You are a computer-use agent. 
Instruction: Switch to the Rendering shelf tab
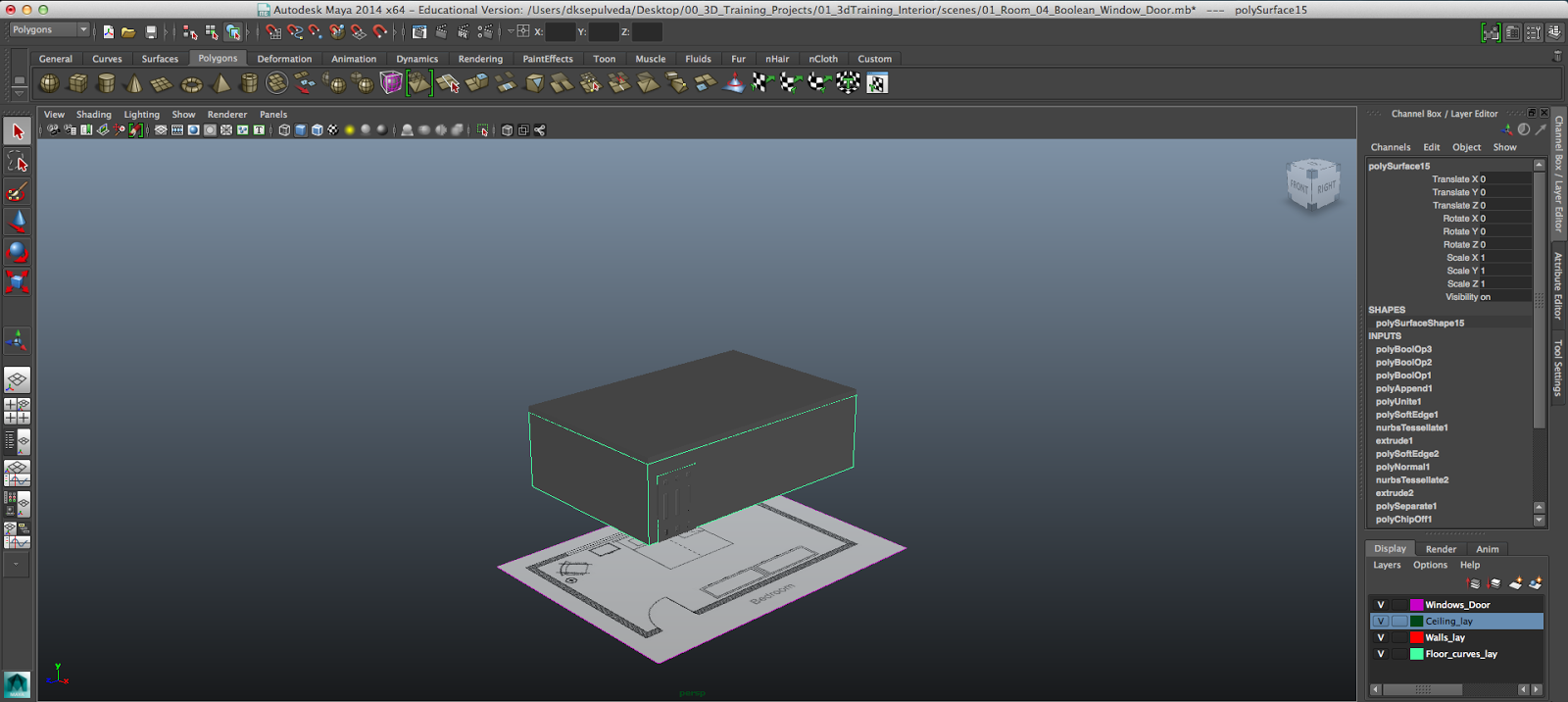coord(480,59)
